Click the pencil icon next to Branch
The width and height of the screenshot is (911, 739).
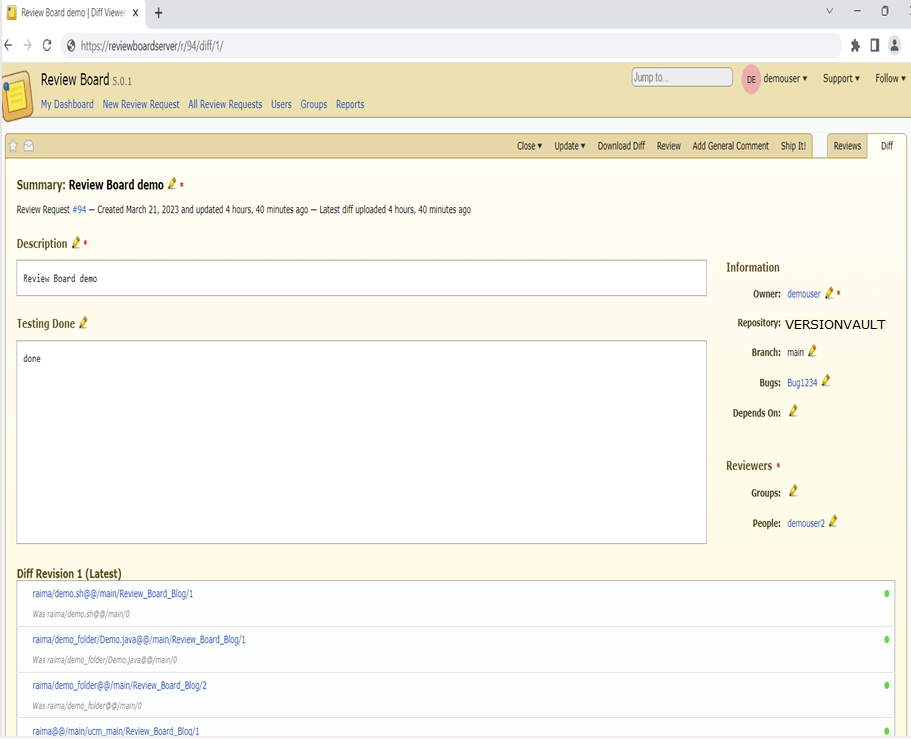pos(812,351)
